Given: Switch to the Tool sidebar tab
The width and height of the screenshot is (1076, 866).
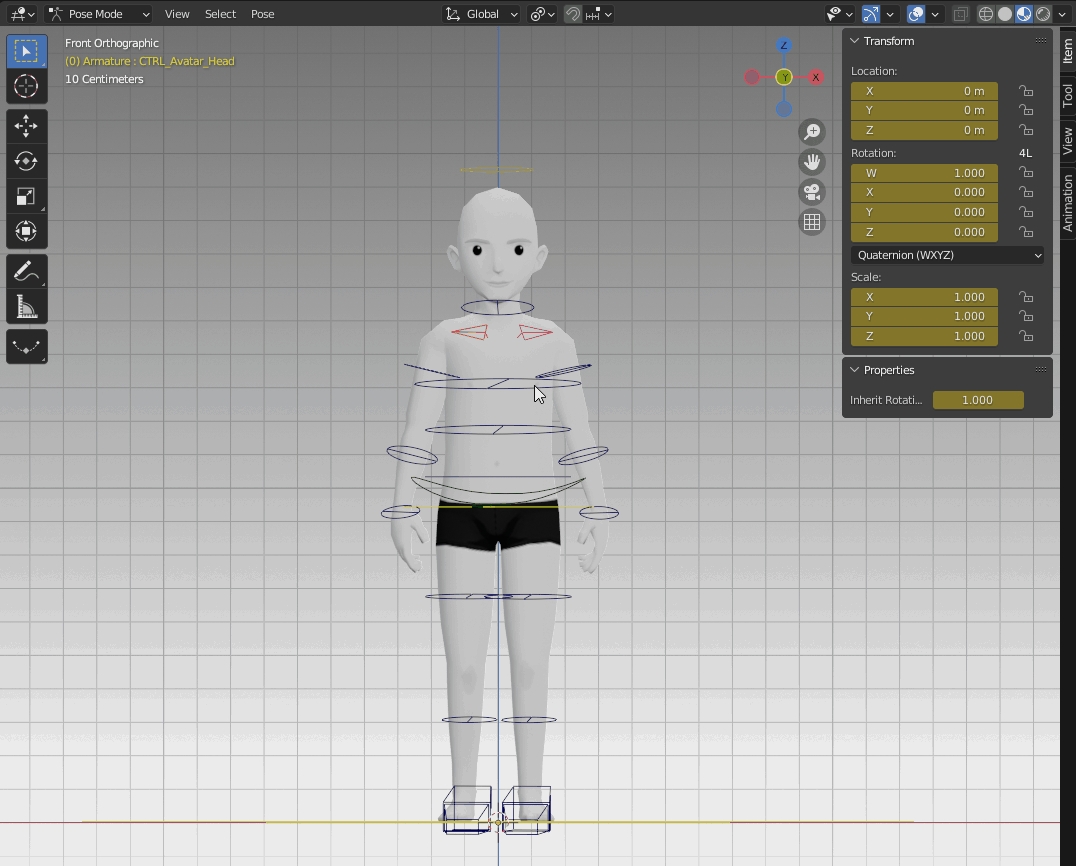Looking at the screenshot, I should (1067, 96).
